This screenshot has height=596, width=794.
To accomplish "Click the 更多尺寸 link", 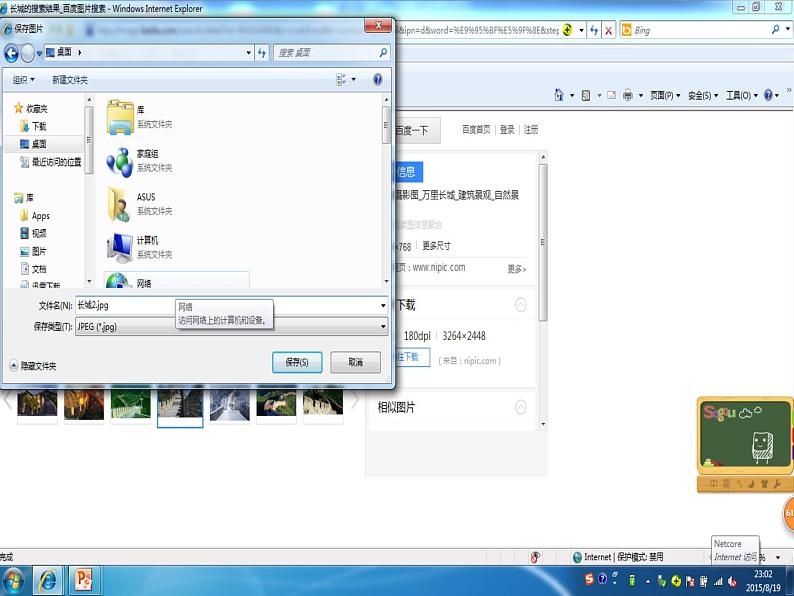I will point(436,246).
